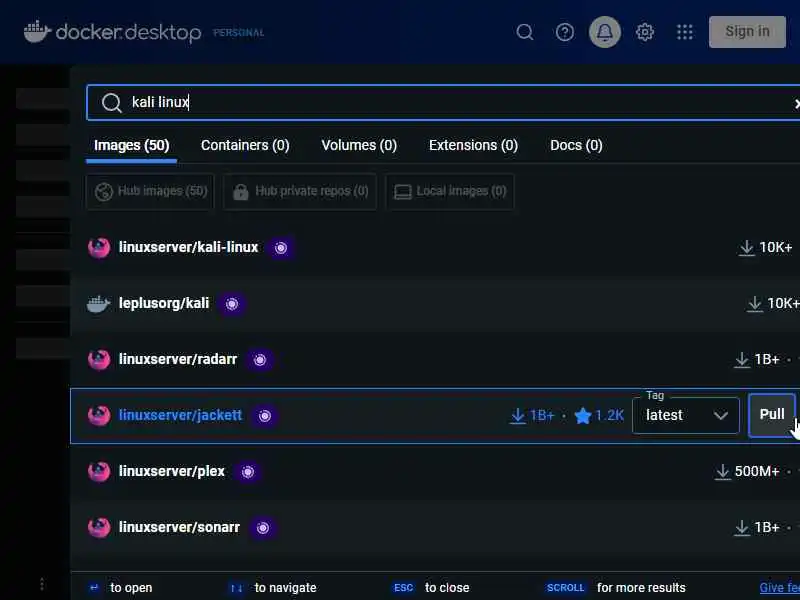Switch to the Volumes (0) tab
The height and width of the screenshot is (600, 800).
(359, 145)
